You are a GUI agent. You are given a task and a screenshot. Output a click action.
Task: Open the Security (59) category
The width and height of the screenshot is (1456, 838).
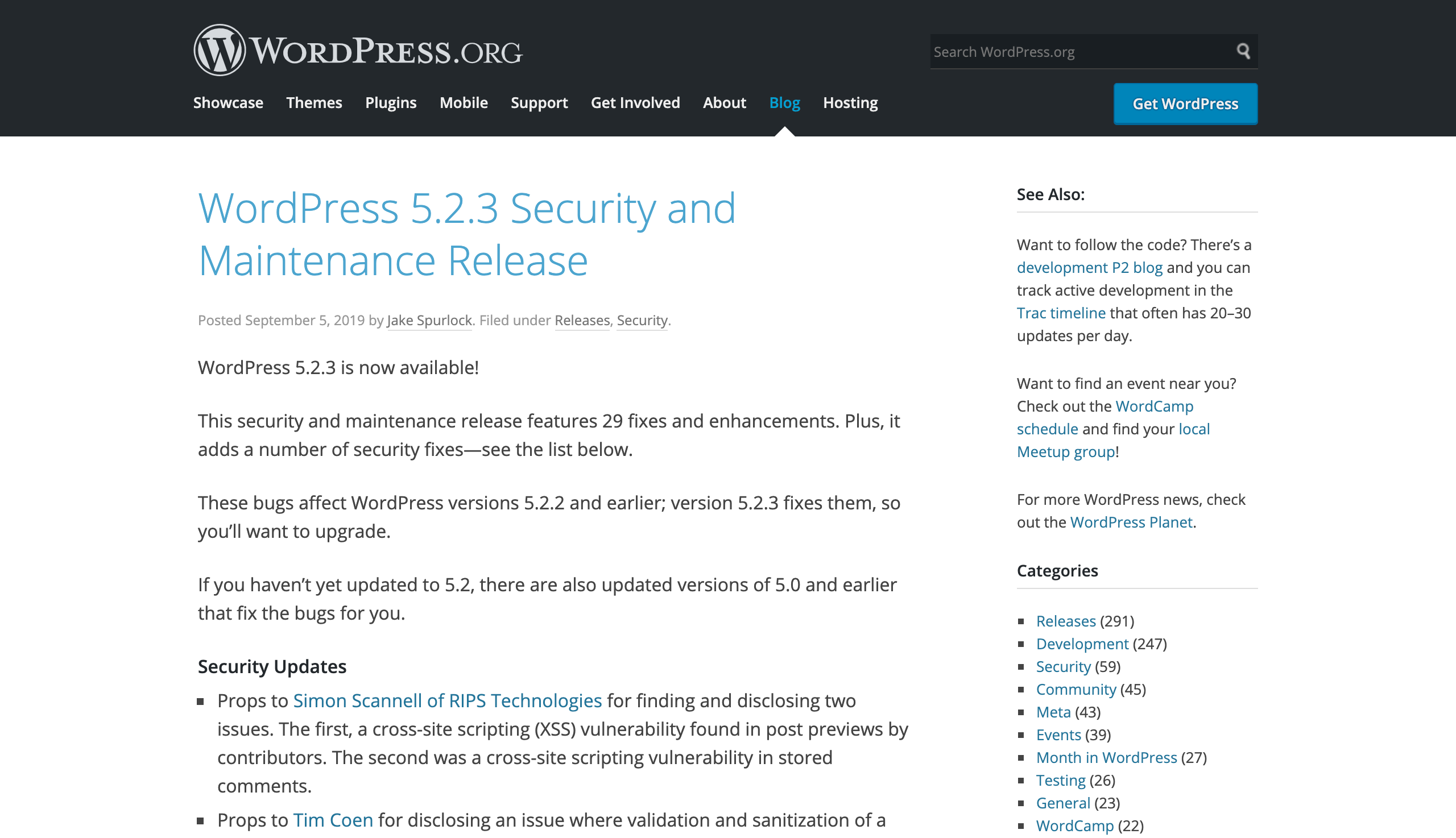[x=1063, y=666]
